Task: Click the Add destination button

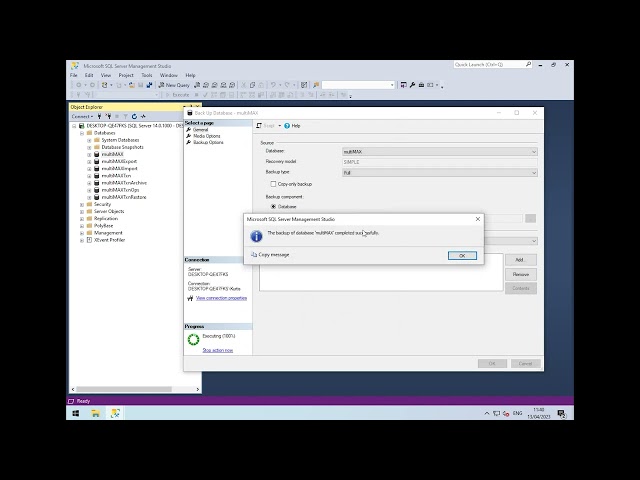Action: coord(520,260)
